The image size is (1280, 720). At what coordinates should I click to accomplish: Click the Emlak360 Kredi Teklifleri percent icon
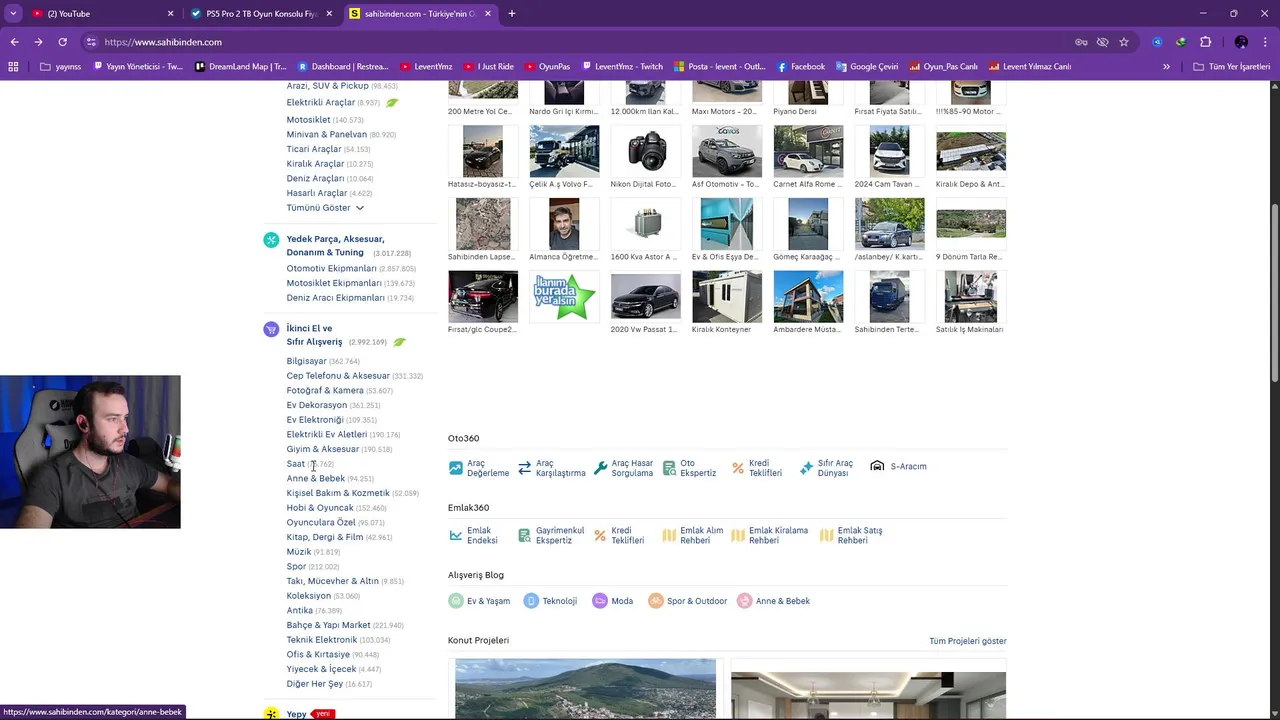tap(600, 535)
